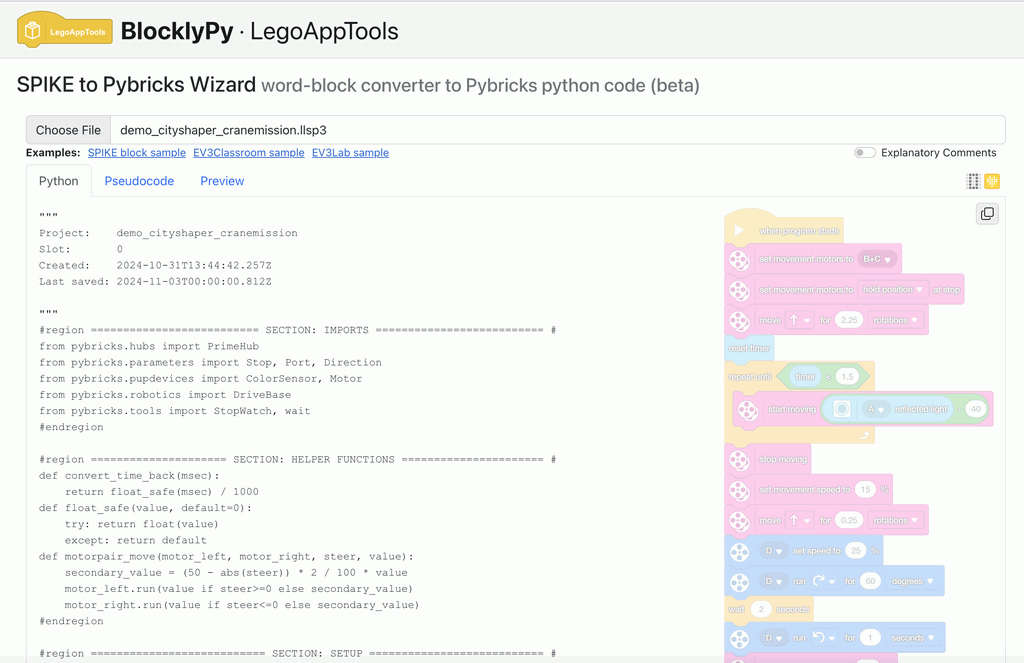Click color sensor icon in reflected light block
The width and height of the screenshot is (1024, 663).
pos(842,409)
